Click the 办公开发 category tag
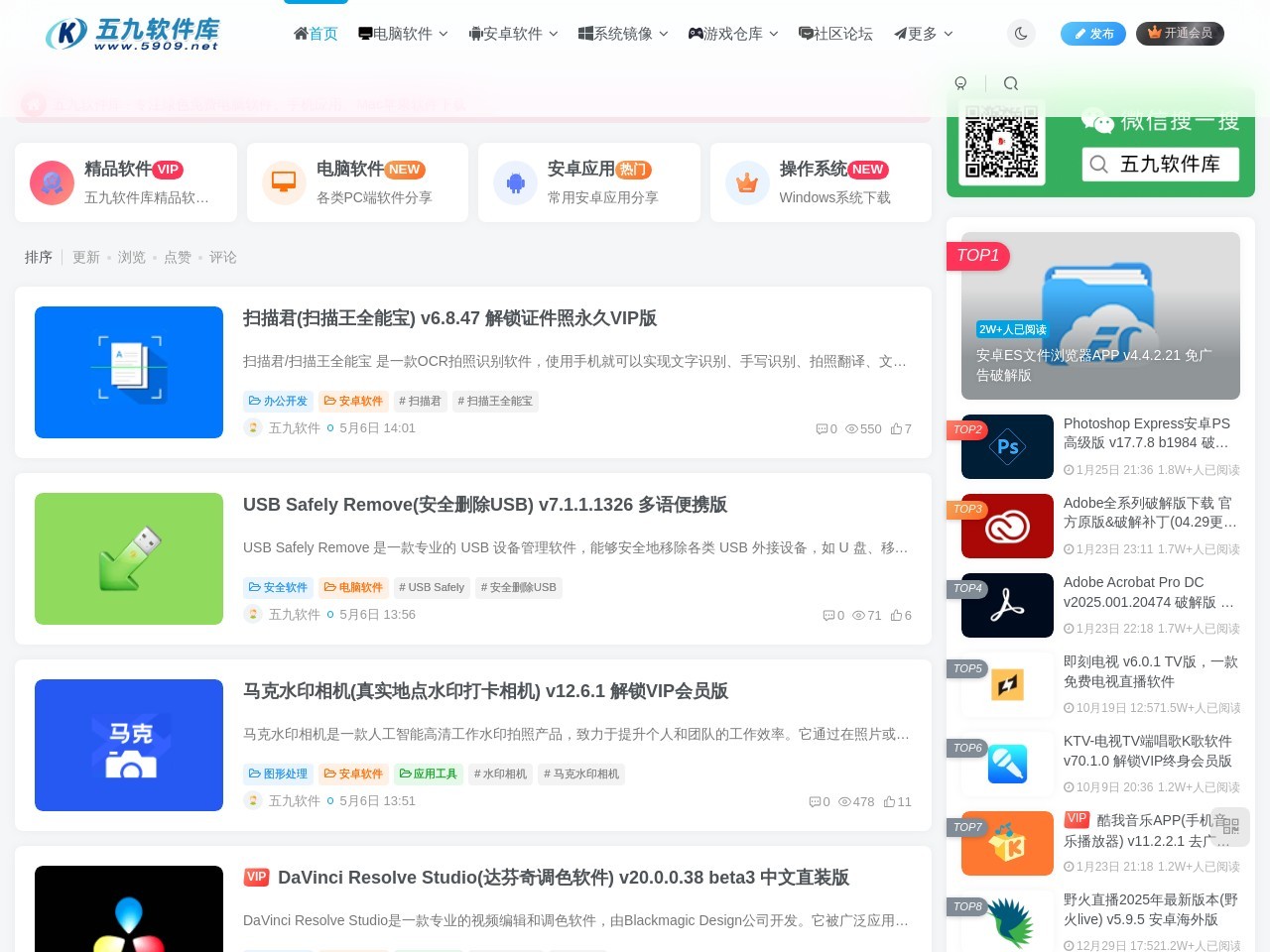This screenshot has height=952, width=1270. coord(279,401)
